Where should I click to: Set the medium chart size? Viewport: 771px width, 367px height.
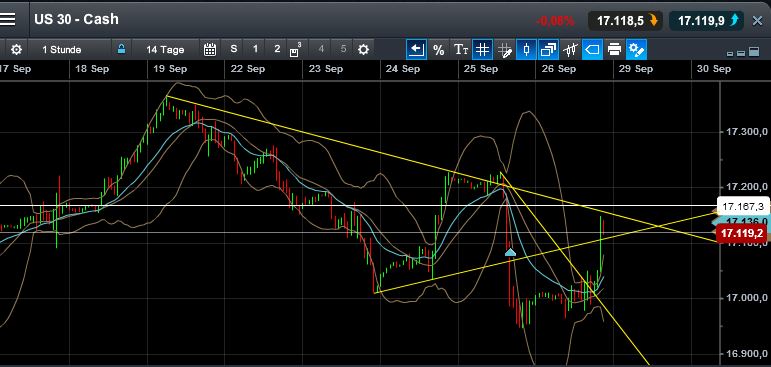[741, 52]
